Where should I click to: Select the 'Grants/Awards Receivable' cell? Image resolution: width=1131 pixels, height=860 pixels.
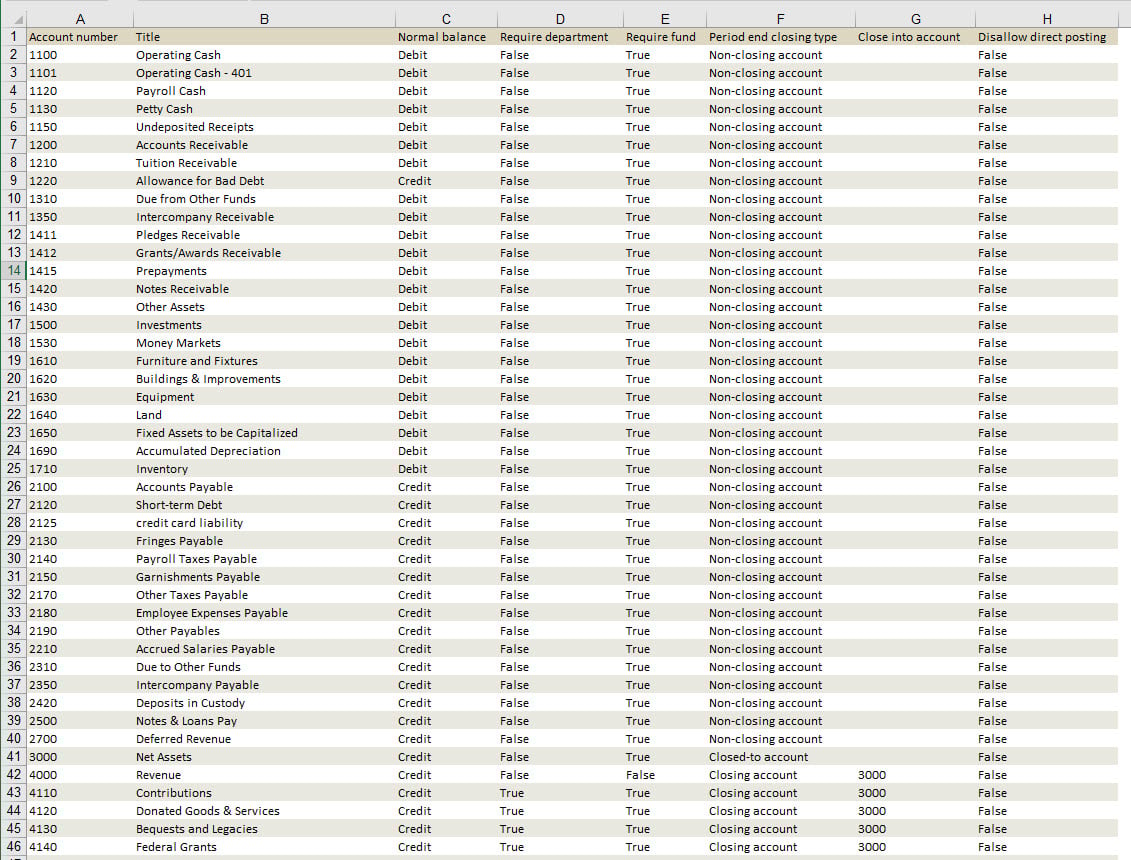tap(208, 253)
